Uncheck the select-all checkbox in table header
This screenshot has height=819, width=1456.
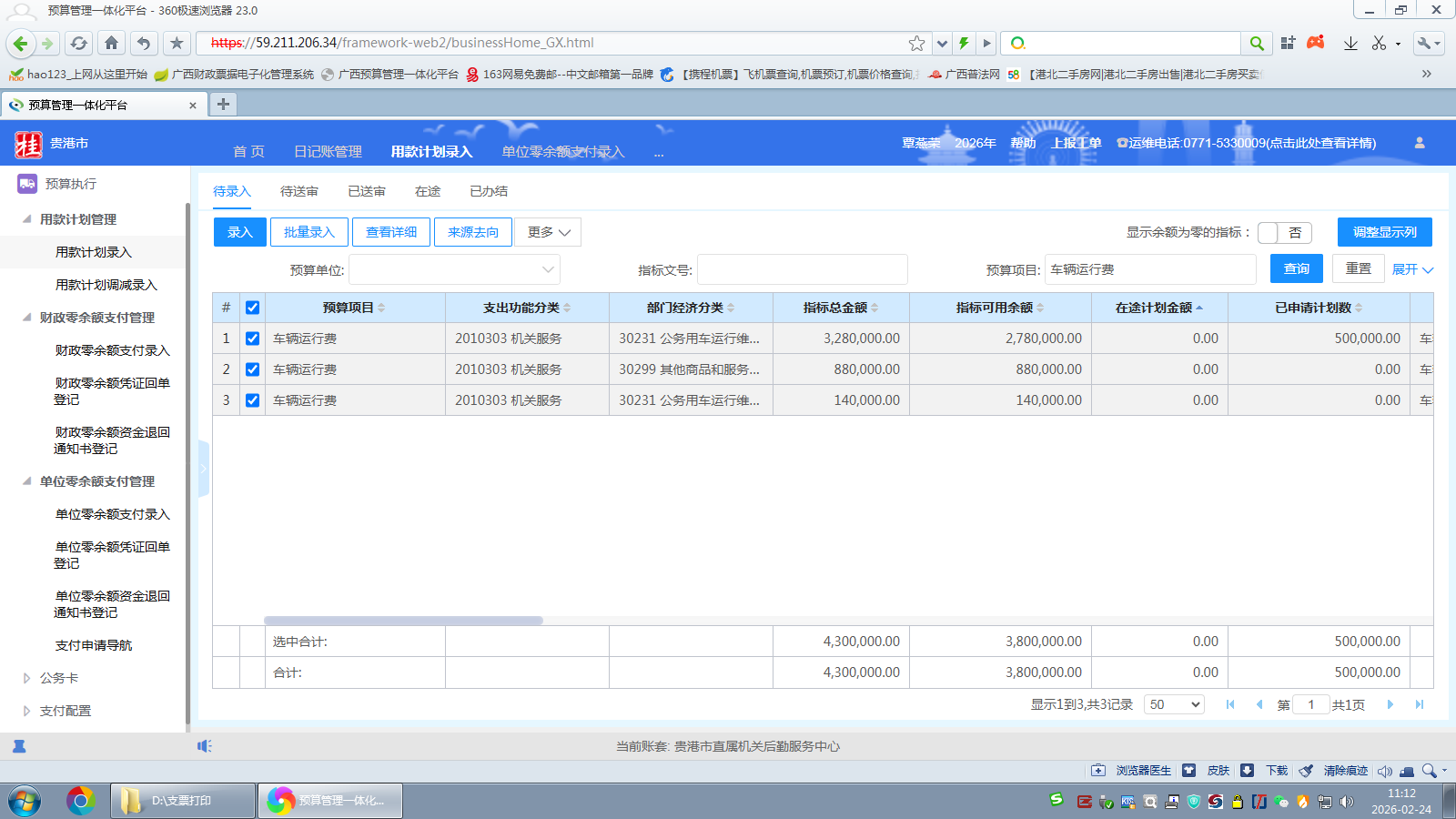click(x=252, y=308)
